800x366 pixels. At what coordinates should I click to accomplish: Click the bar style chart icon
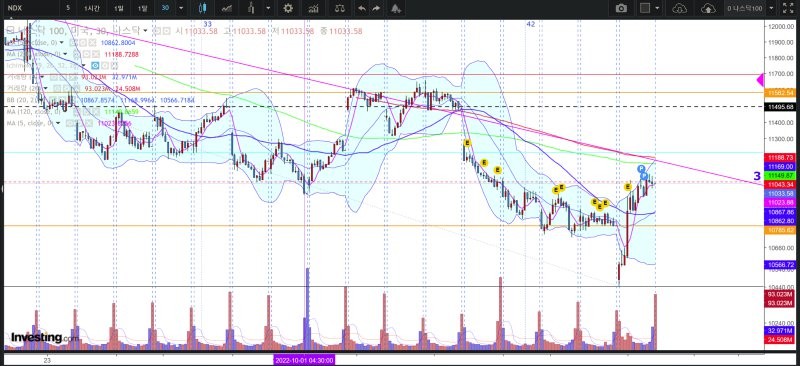click(251, 8)
